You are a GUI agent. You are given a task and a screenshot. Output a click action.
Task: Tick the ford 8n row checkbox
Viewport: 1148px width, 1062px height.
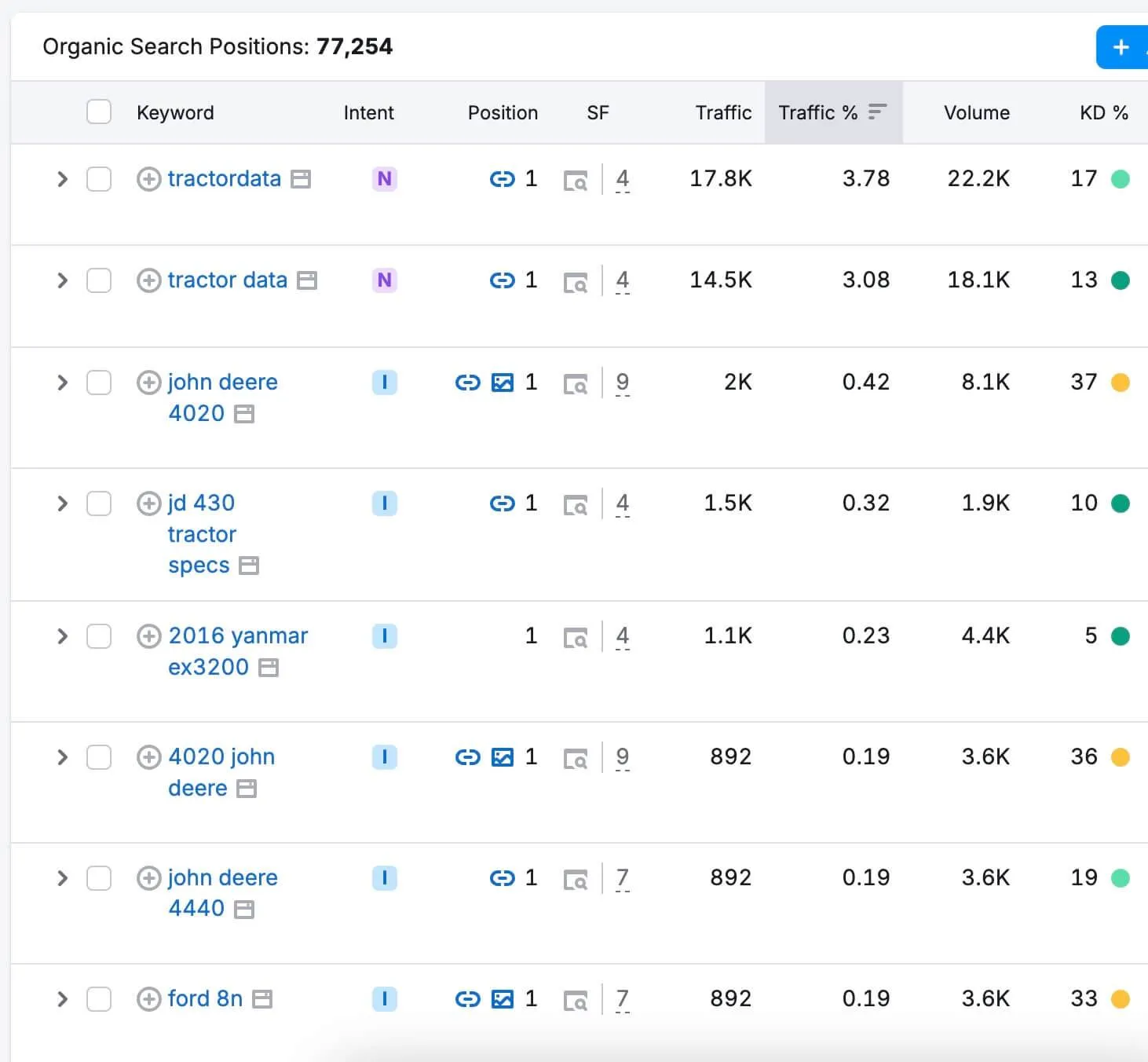click(x=99, y=999)
